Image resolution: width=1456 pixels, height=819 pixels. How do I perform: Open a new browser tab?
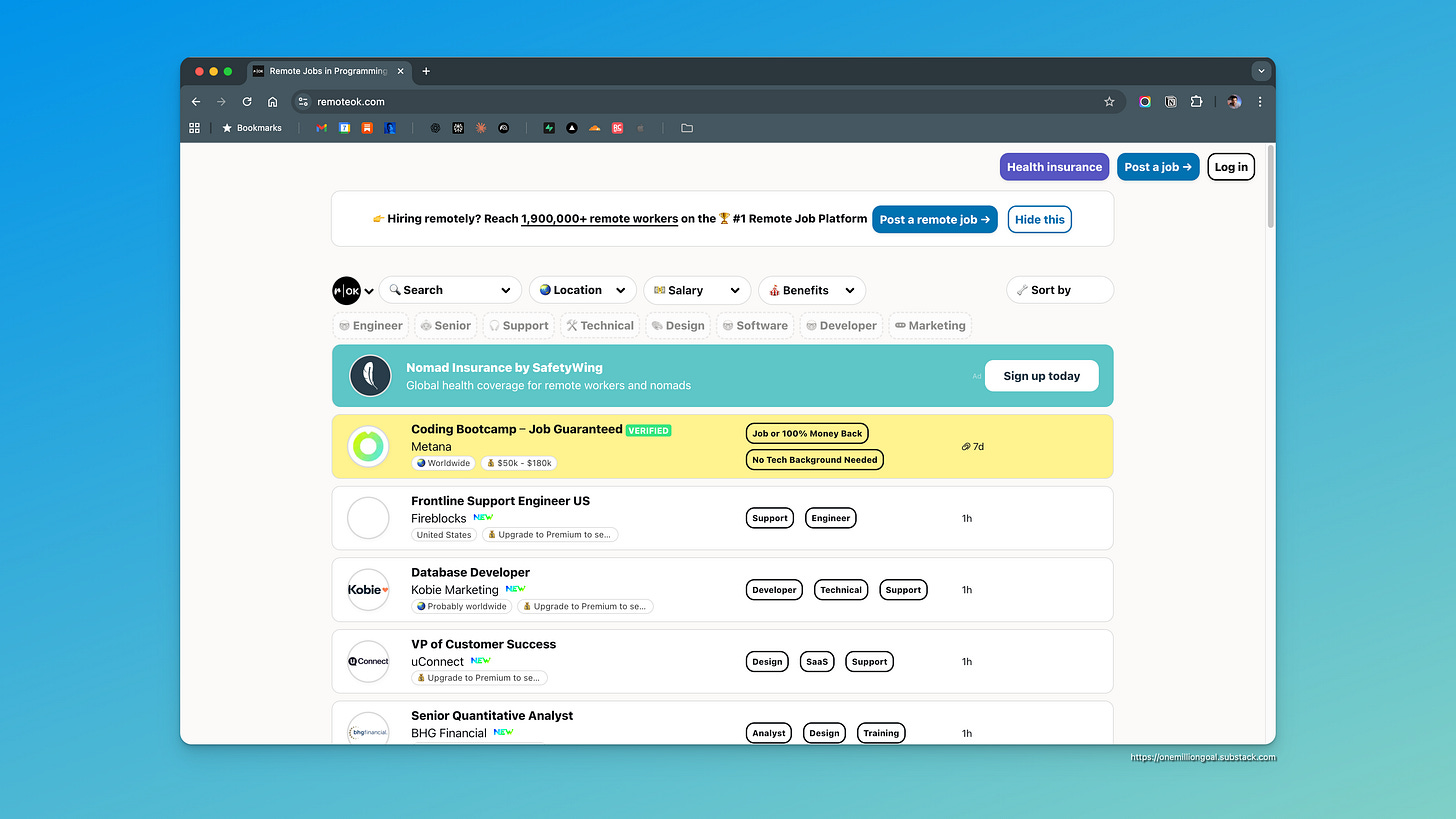click(426, 71)
